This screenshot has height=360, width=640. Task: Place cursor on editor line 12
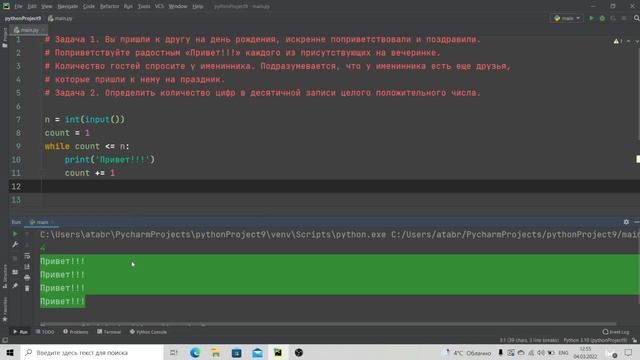tap(324, 186)
